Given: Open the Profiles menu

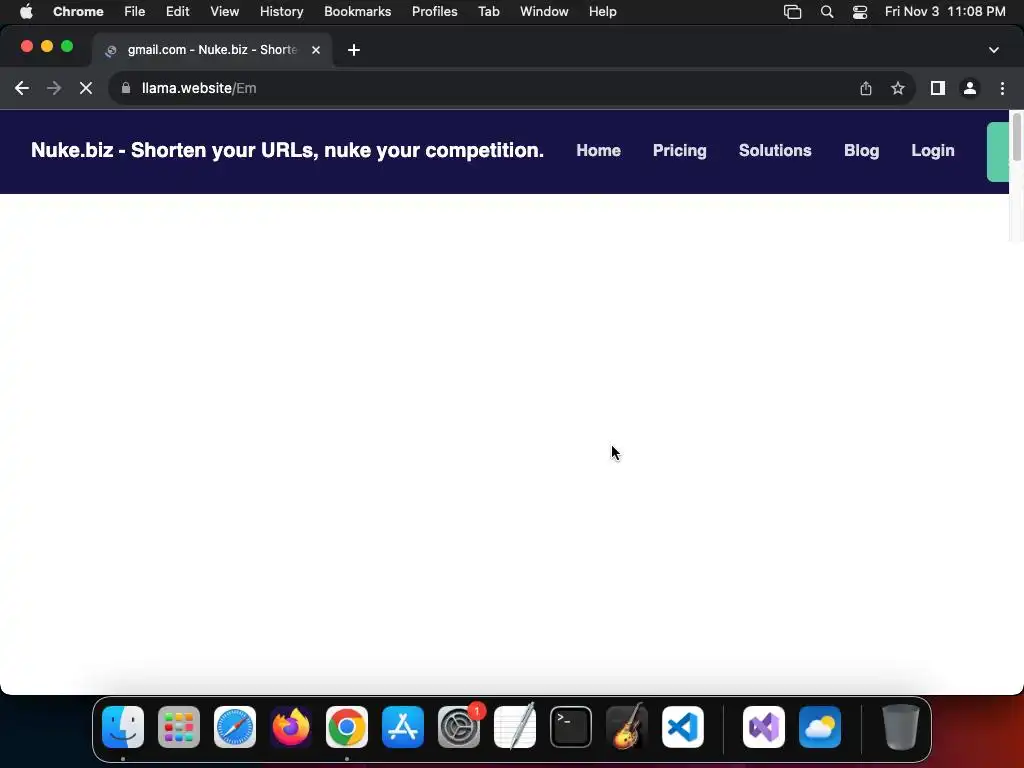Looking at the screenshot, I should [435, 12].
